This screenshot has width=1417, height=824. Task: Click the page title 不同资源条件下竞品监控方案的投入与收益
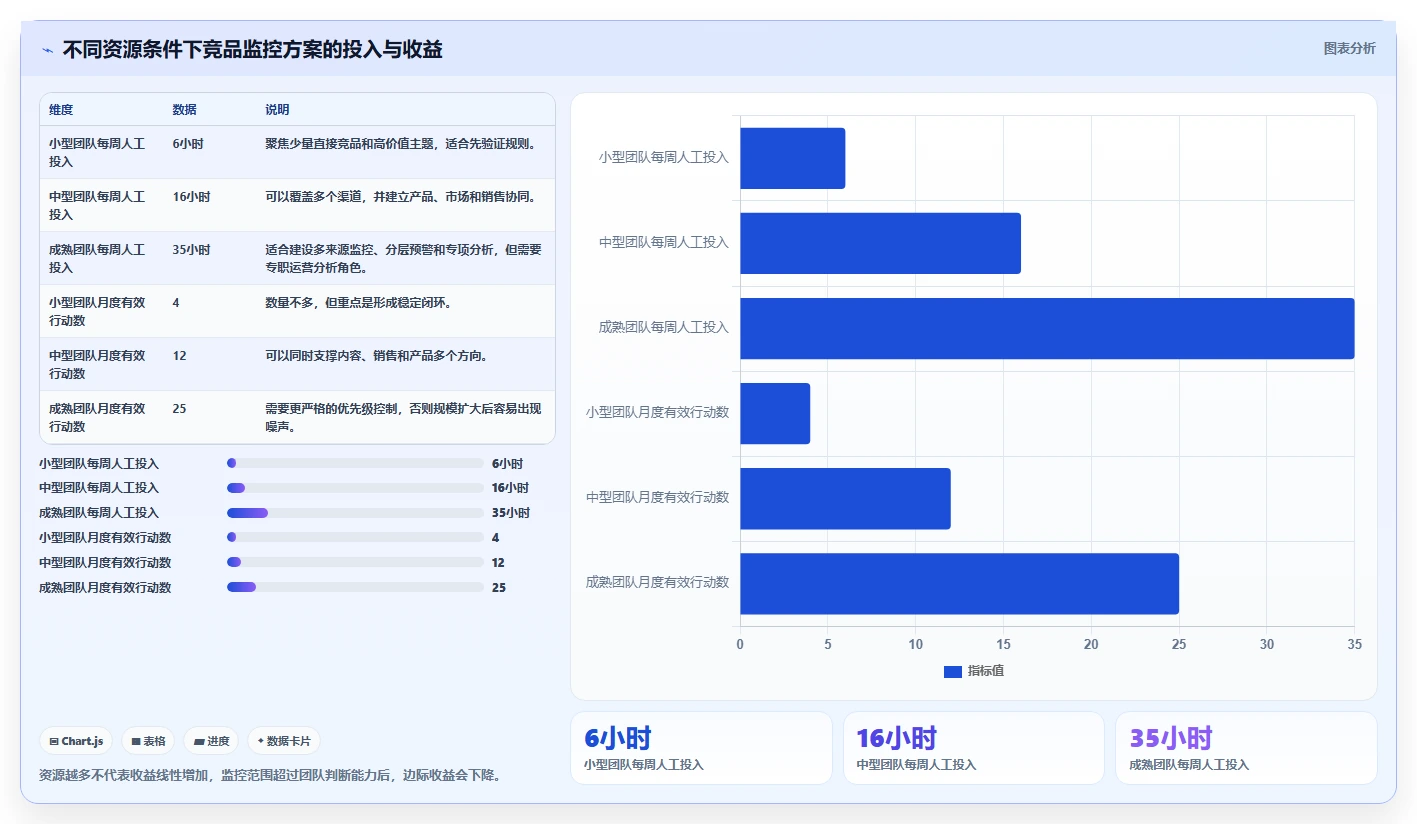253,49
